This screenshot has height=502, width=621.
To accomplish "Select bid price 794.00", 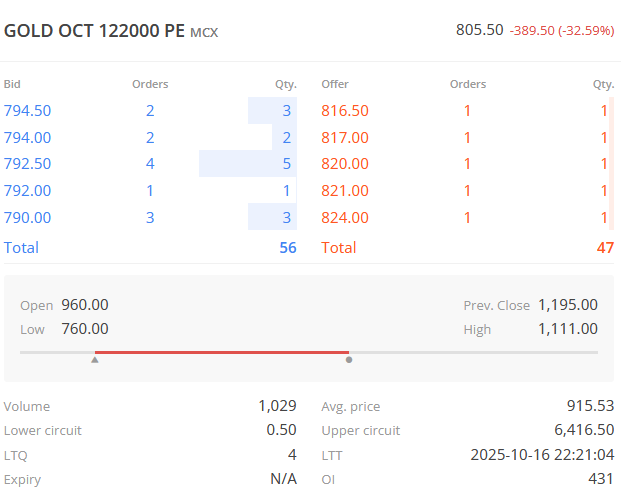I will coord(28,137).
